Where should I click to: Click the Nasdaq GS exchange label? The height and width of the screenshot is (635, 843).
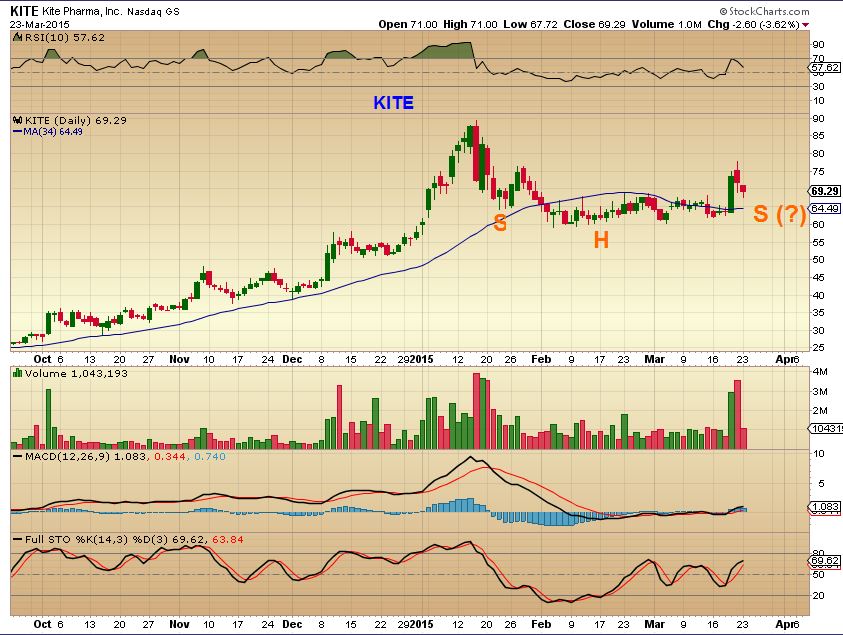click(153, 11)
